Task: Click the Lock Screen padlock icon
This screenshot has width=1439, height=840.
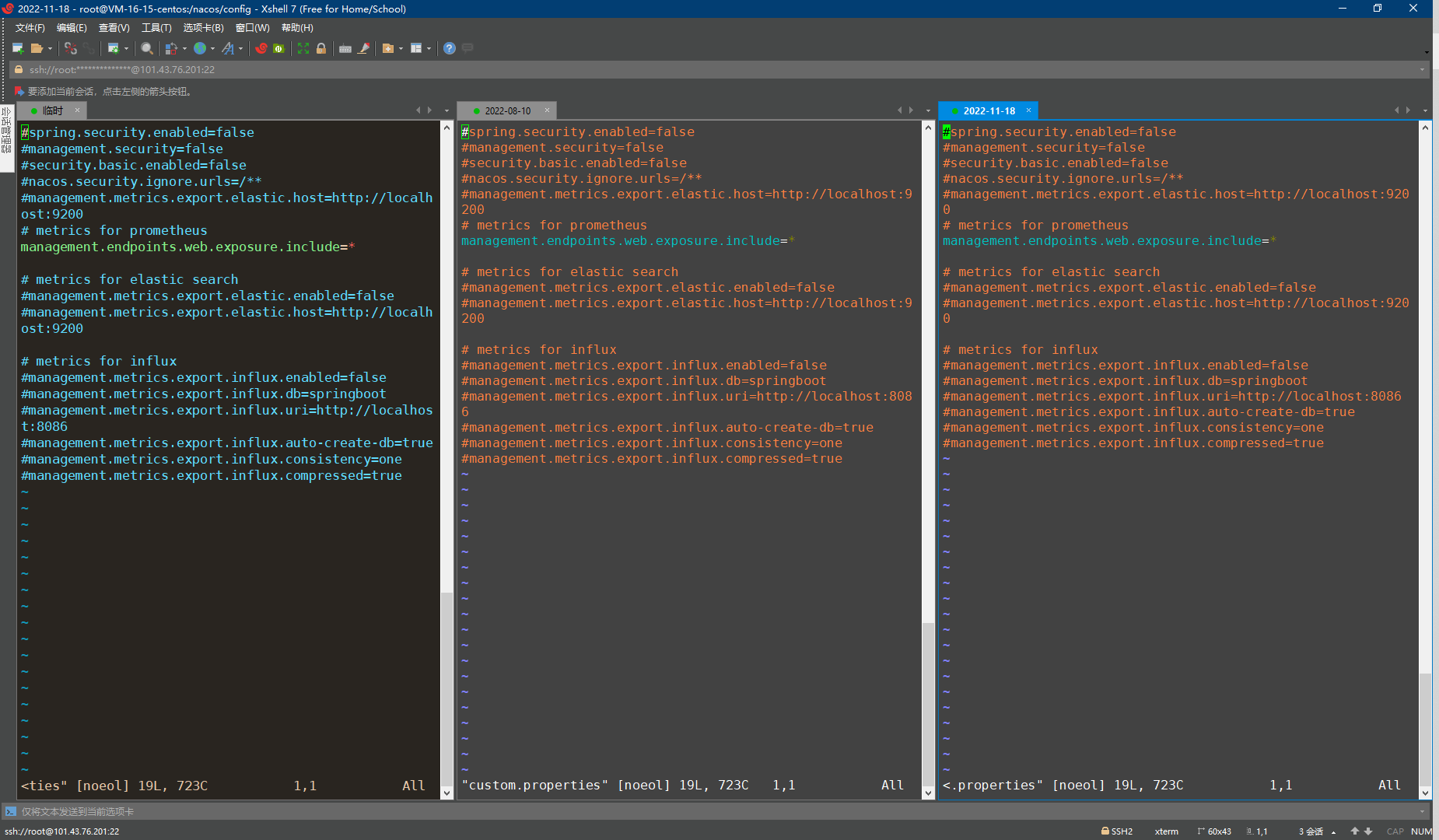Action: click(x=321, y=48)
